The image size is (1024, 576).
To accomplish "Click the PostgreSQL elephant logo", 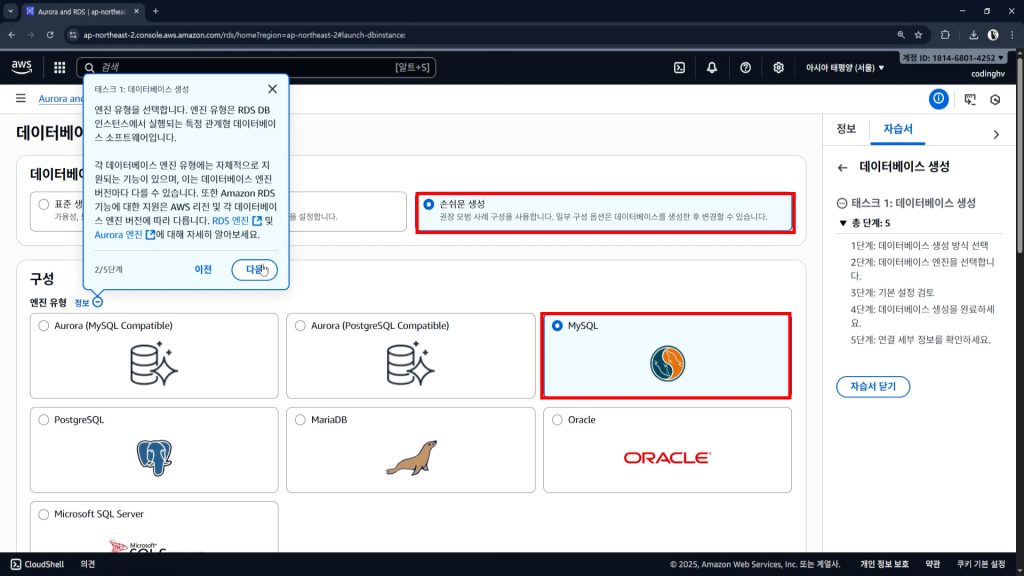I will (x=154, y=457).
